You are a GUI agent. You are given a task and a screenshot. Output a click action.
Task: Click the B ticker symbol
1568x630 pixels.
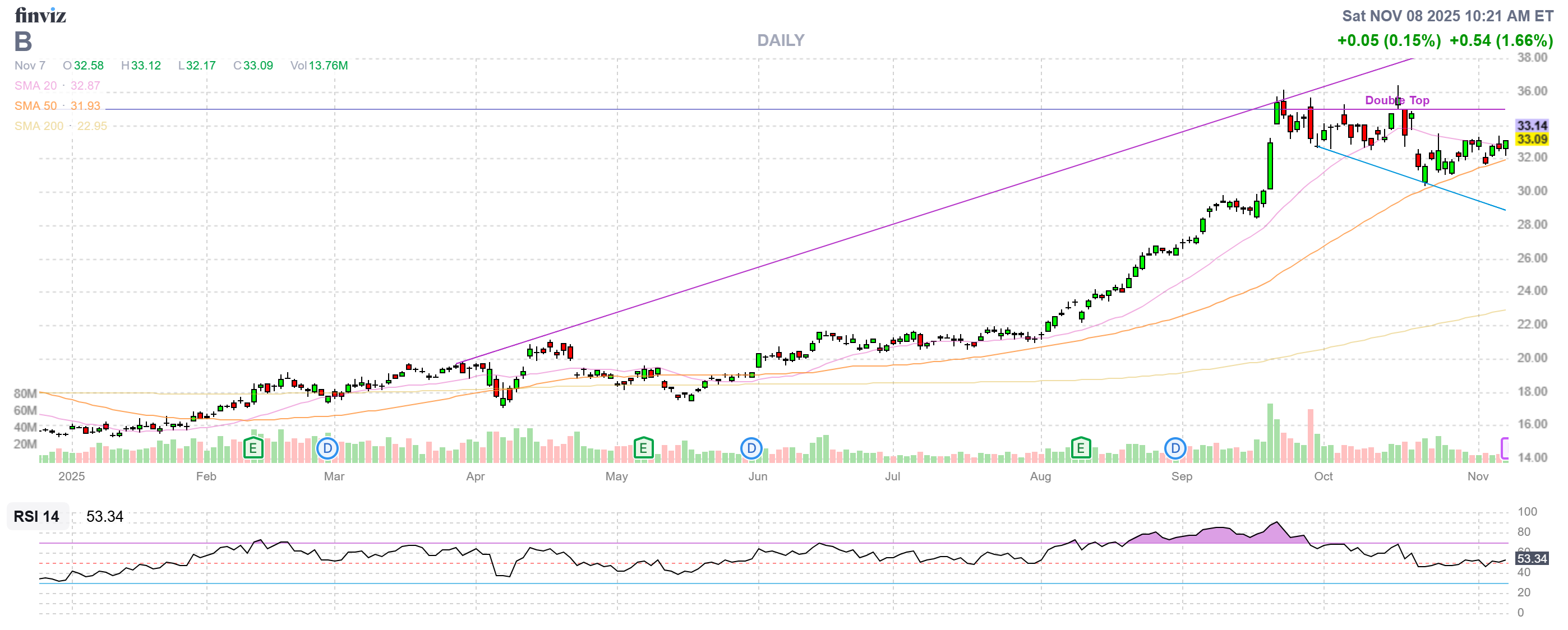[23, 42]
